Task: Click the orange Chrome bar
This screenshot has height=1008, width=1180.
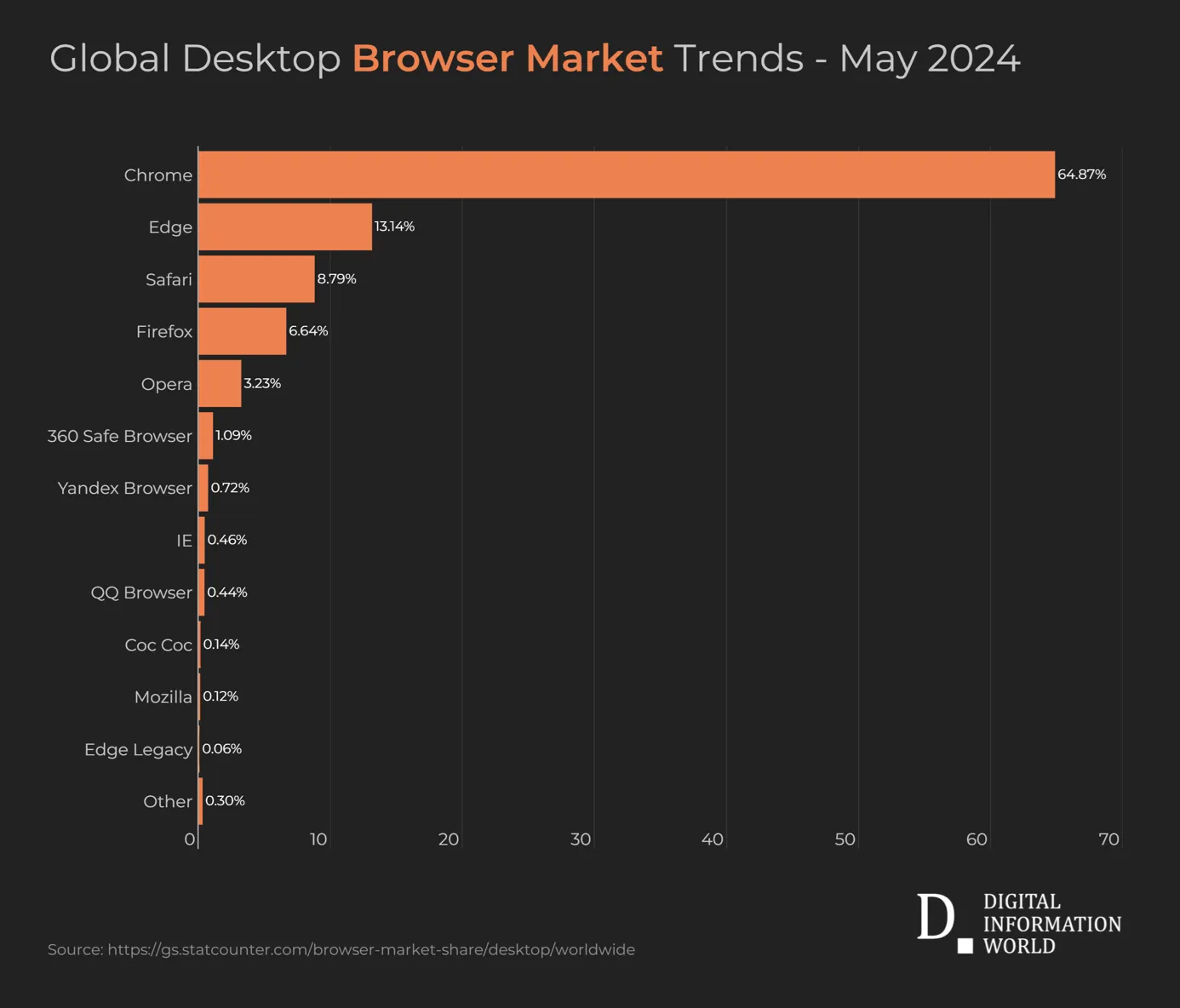Action: coord(627,175)
